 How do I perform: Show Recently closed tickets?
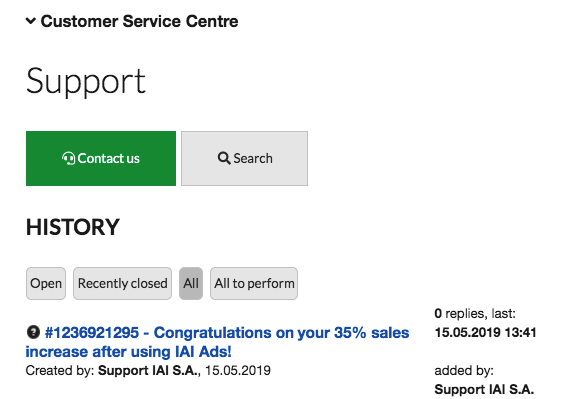(122, 283)
